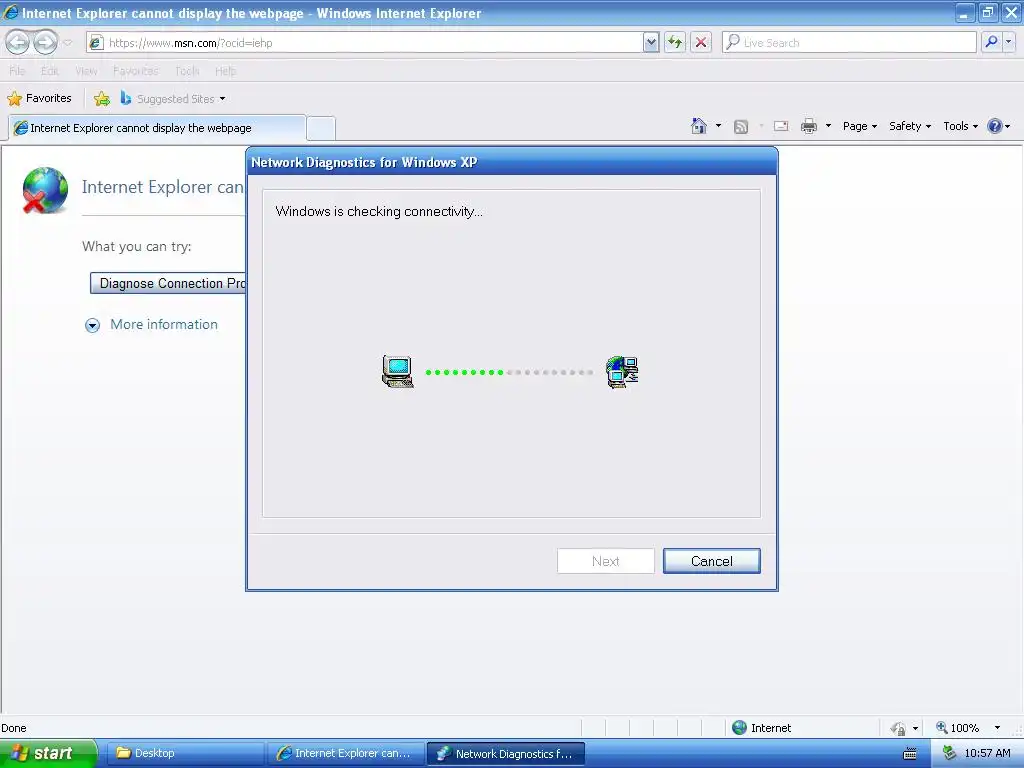Go forward with the Forward arrow button
Image resolution: width=1024 pixels, height=768 pixels.
click(x=46, y=42)
